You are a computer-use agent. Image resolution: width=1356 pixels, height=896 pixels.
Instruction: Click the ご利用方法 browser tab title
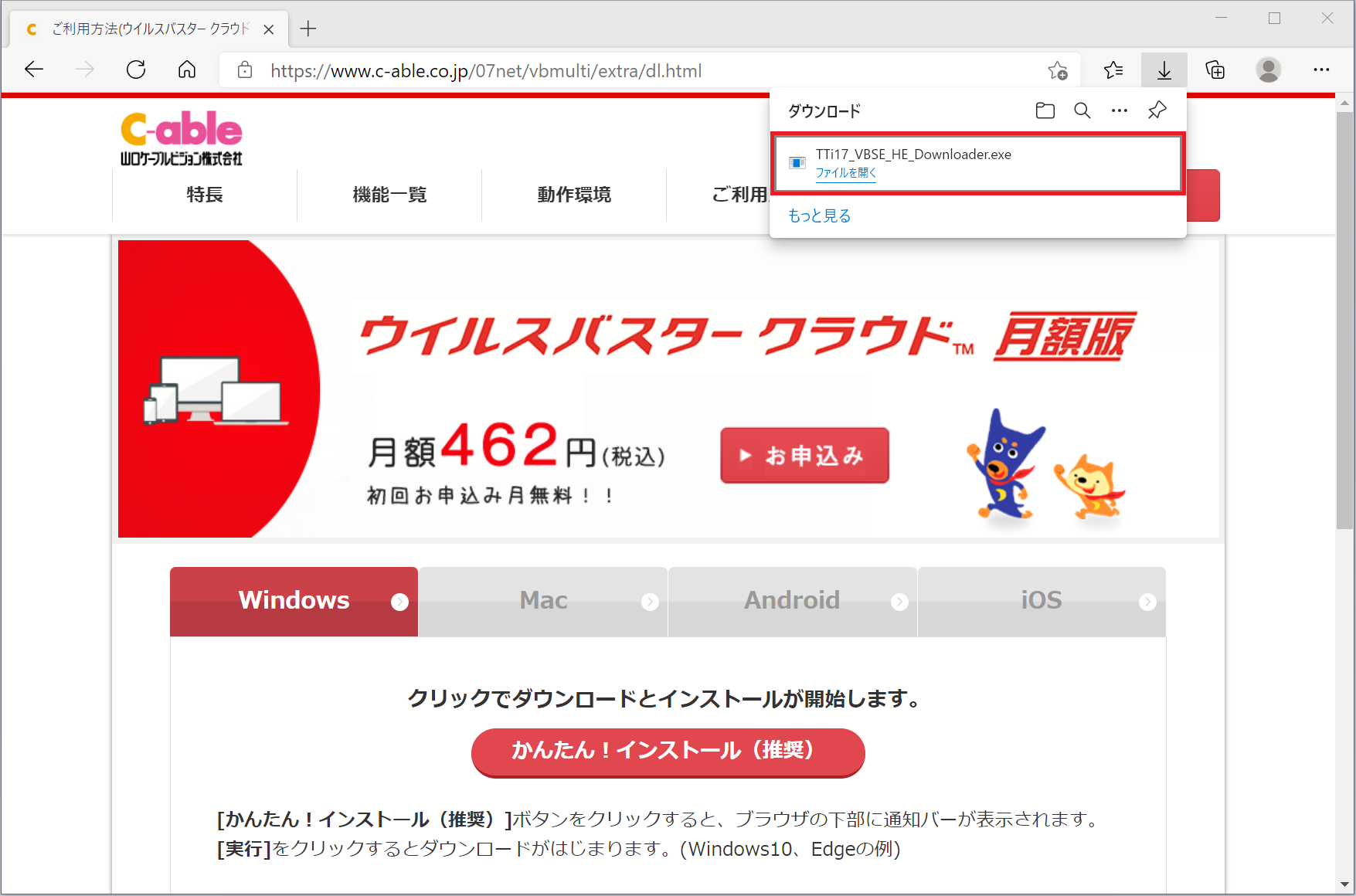click(151, 29)
